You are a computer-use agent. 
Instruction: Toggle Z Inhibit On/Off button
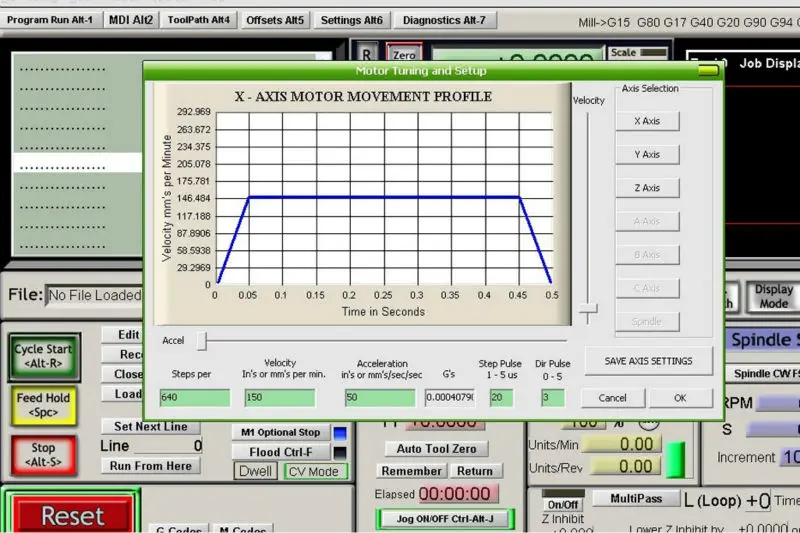[563, 505]
